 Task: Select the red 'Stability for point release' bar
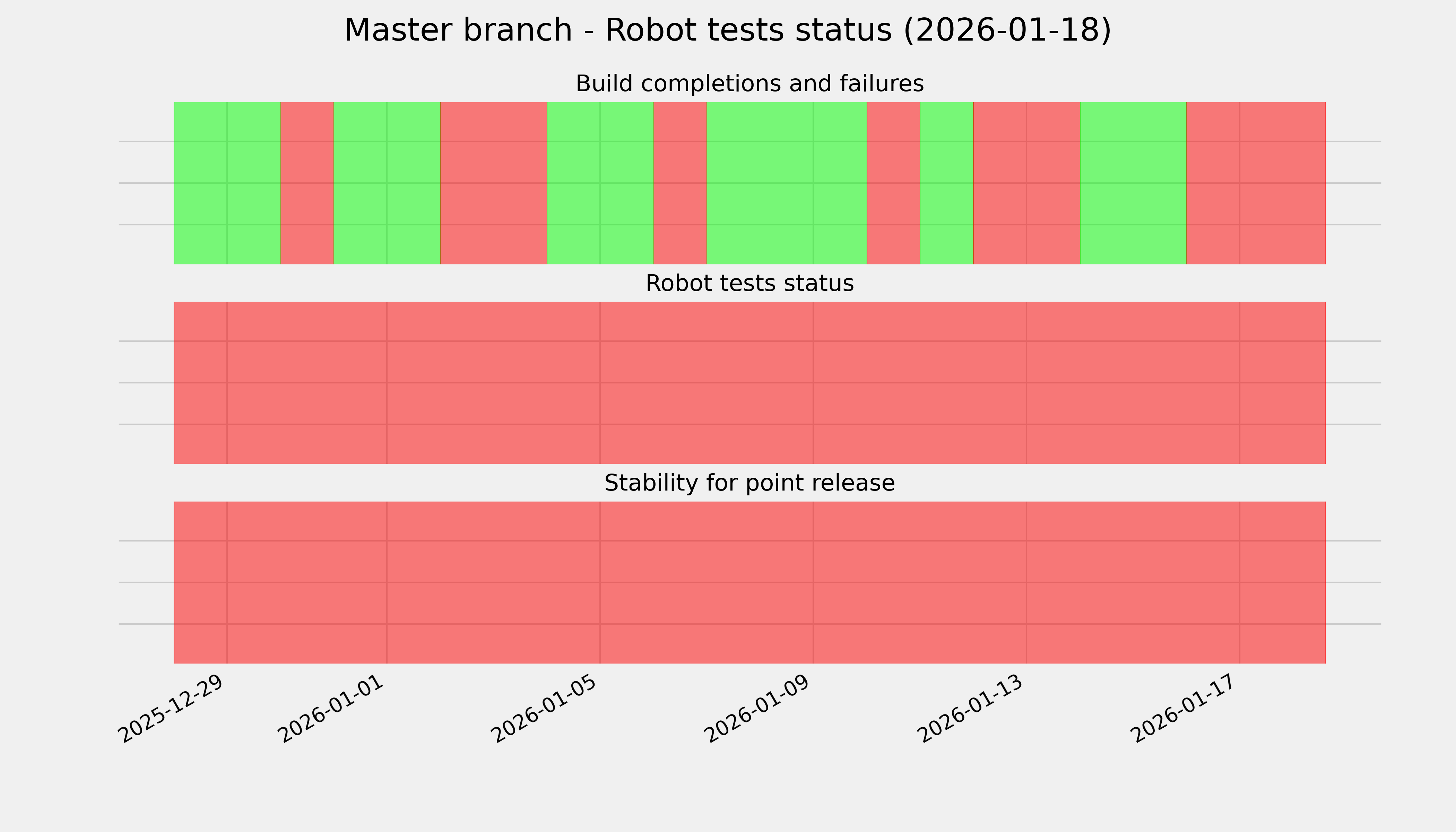pyautogui.click(x=749, y=582)
